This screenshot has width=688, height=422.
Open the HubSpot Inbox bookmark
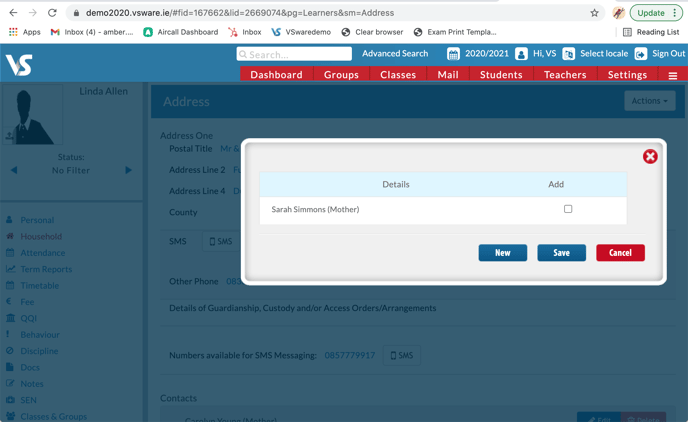coord(245,32)
